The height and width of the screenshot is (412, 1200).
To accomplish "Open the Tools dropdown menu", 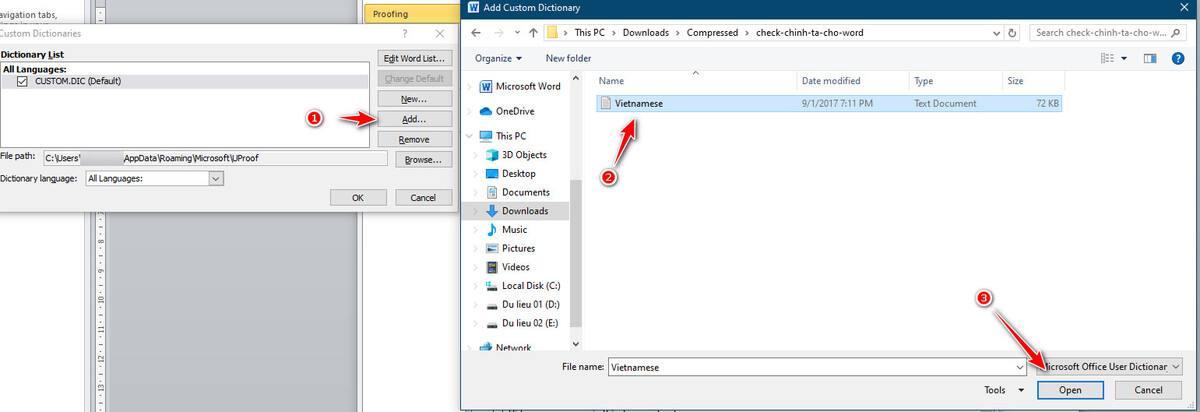I will click(x=1005, y=391).
